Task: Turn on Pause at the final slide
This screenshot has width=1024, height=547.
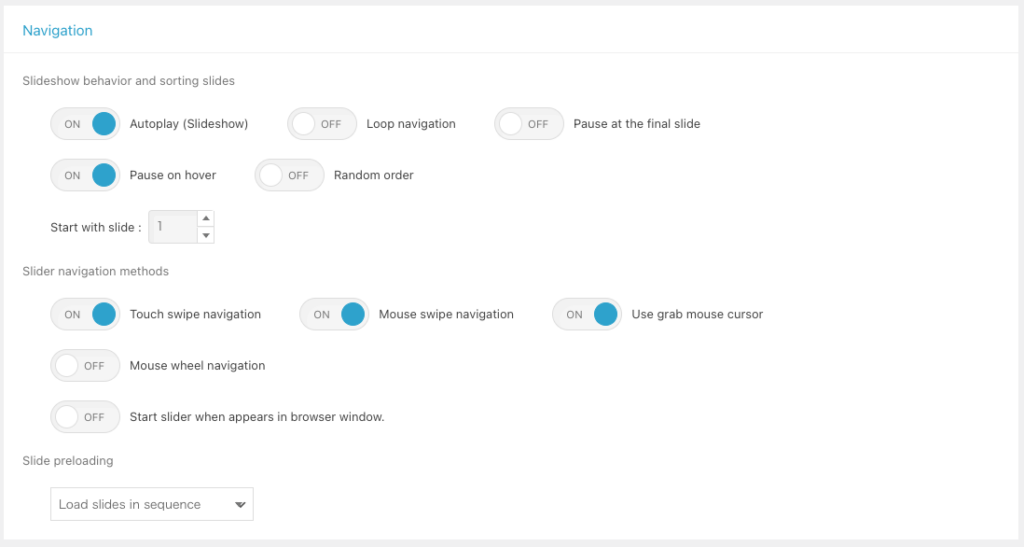Action: [529, 124]
